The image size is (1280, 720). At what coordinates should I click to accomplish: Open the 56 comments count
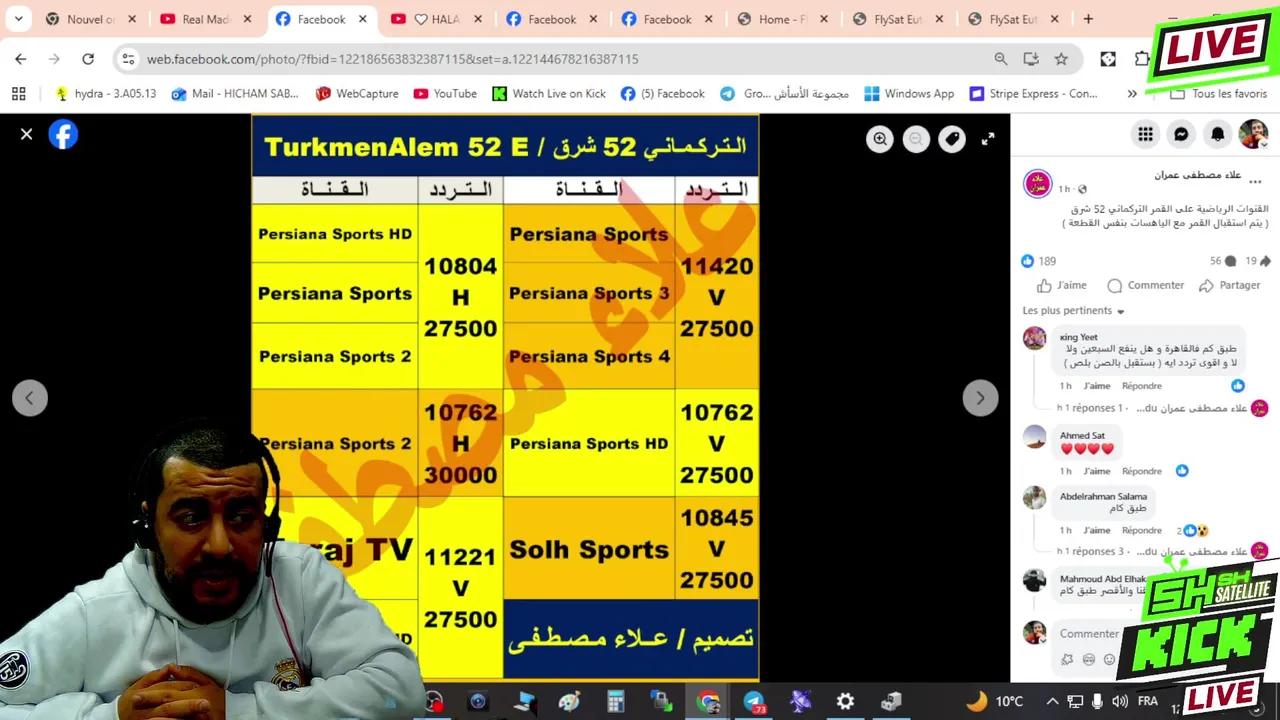tap(1222, 261)
